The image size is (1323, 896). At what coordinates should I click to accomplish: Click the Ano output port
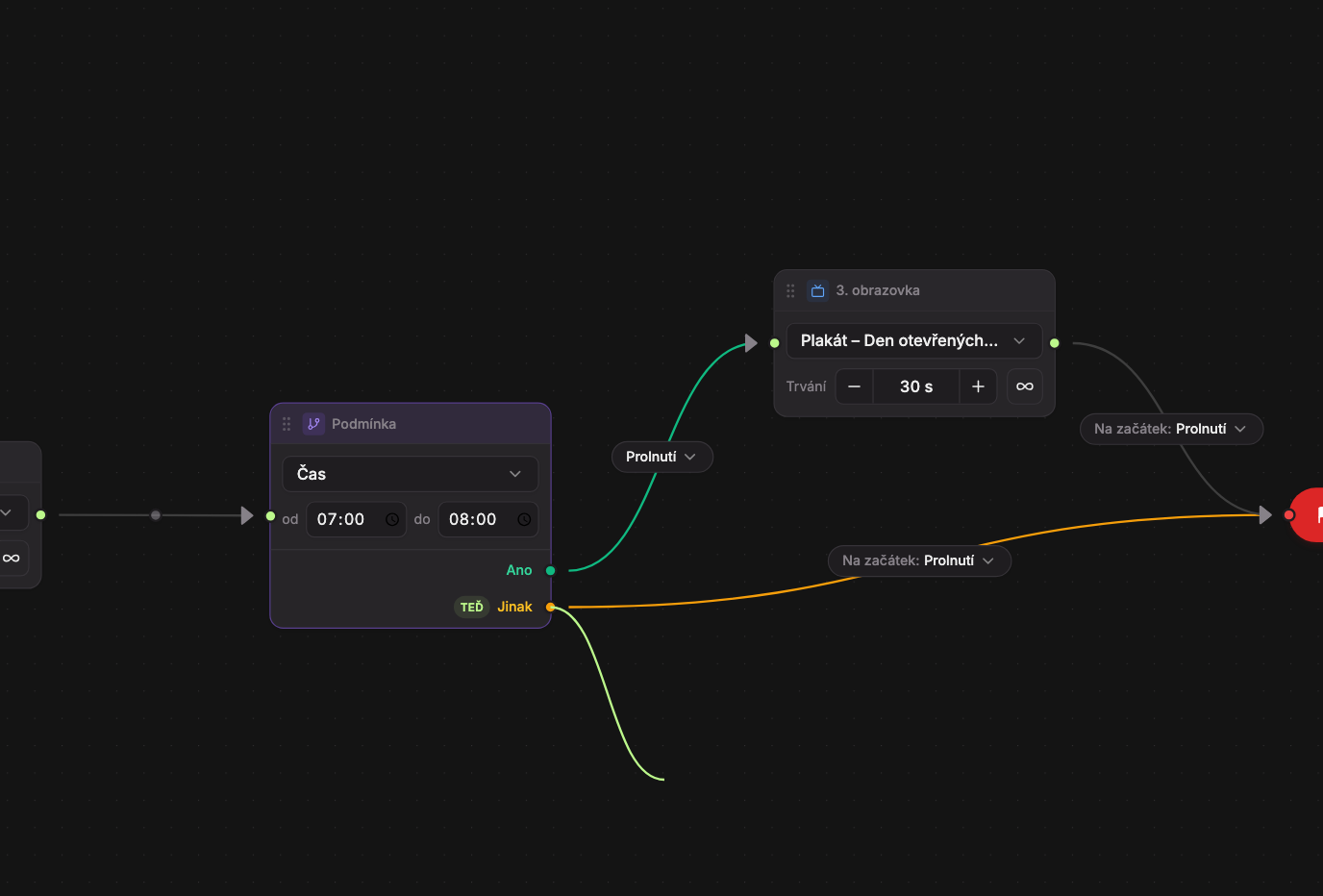(551, 570)
